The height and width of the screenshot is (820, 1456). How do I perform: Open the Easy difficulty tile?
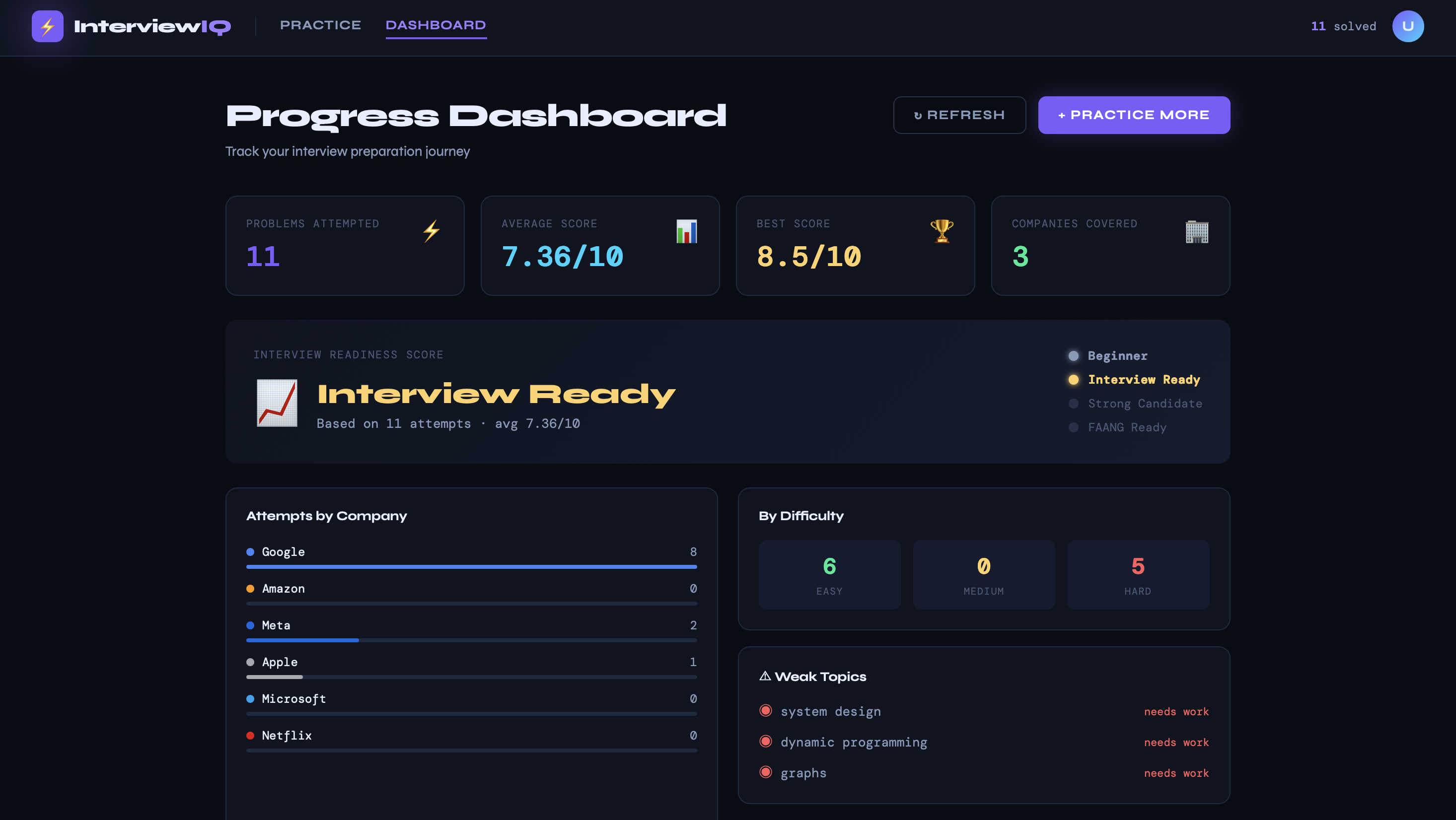click(829, 574)
